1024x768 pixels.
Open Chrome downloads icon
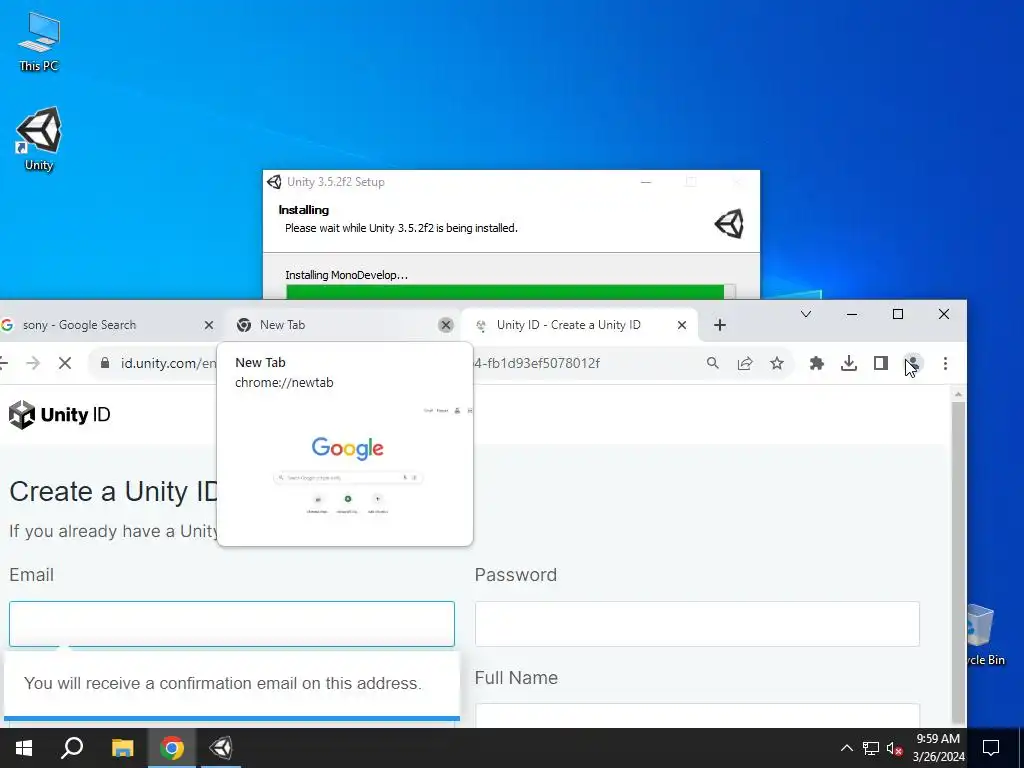point(848,363)
